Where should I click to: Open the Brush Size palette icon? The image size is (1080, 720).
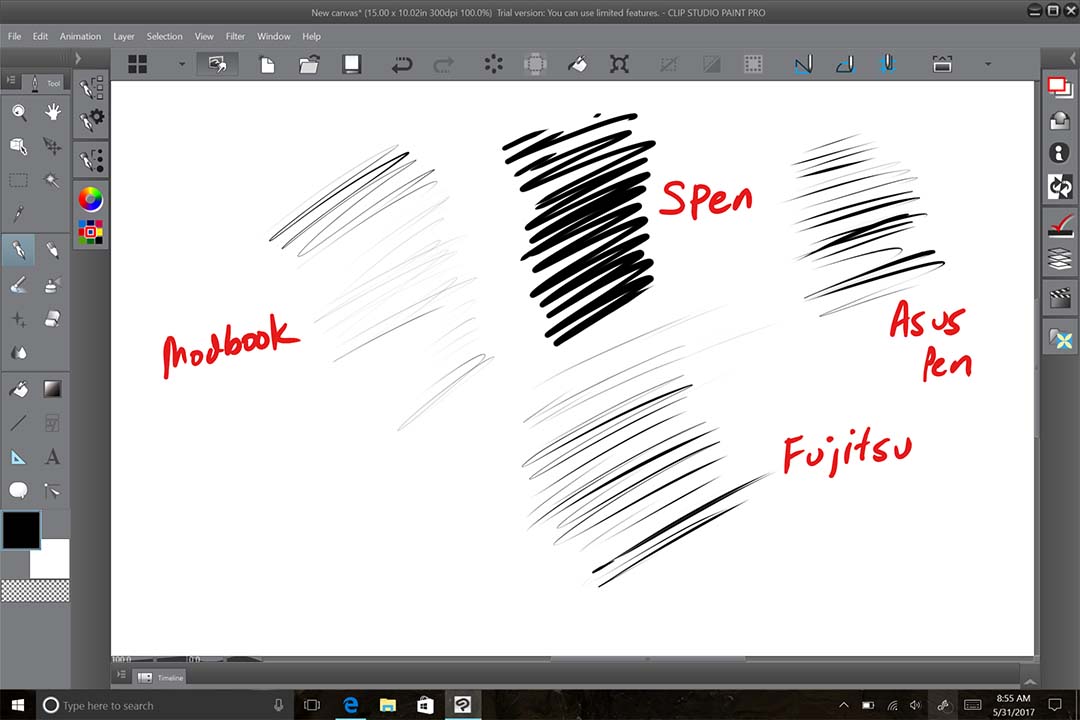91,160
